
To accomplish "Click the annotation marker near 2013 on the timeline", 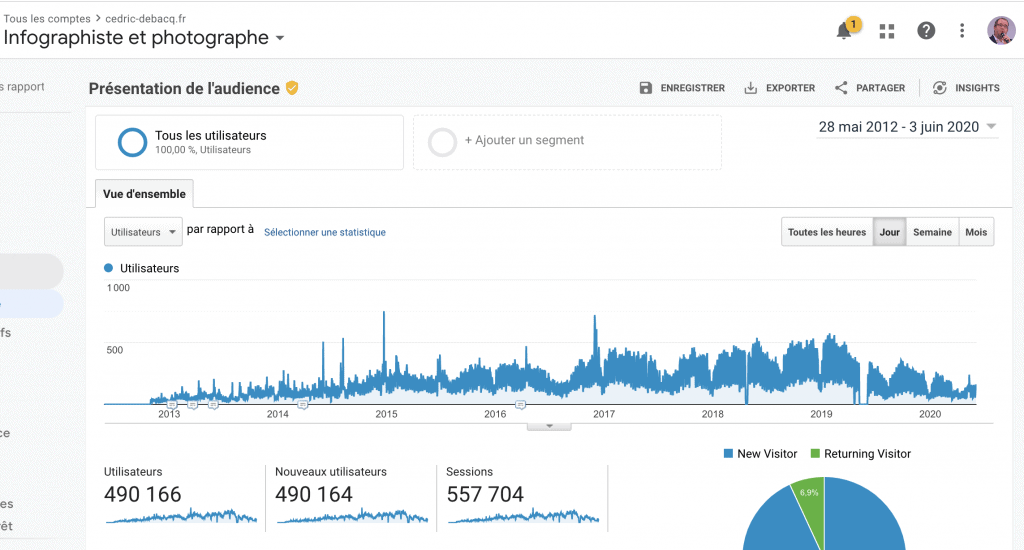I will pos(172,405).
